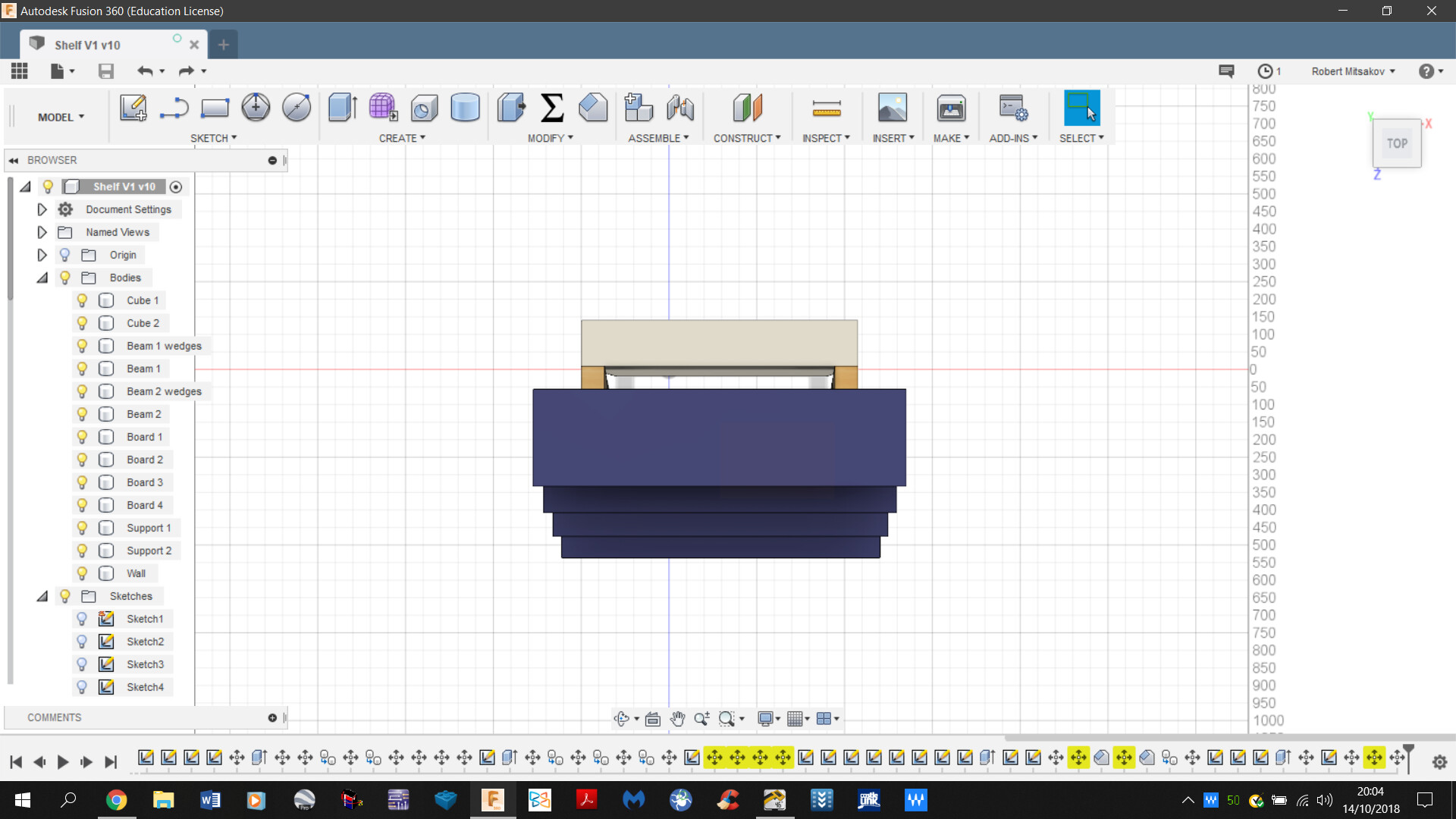Open the ASSEMBLE menu
Image resolution: width=1456 pixels, height=819 pixels.
tap(658, 138)
